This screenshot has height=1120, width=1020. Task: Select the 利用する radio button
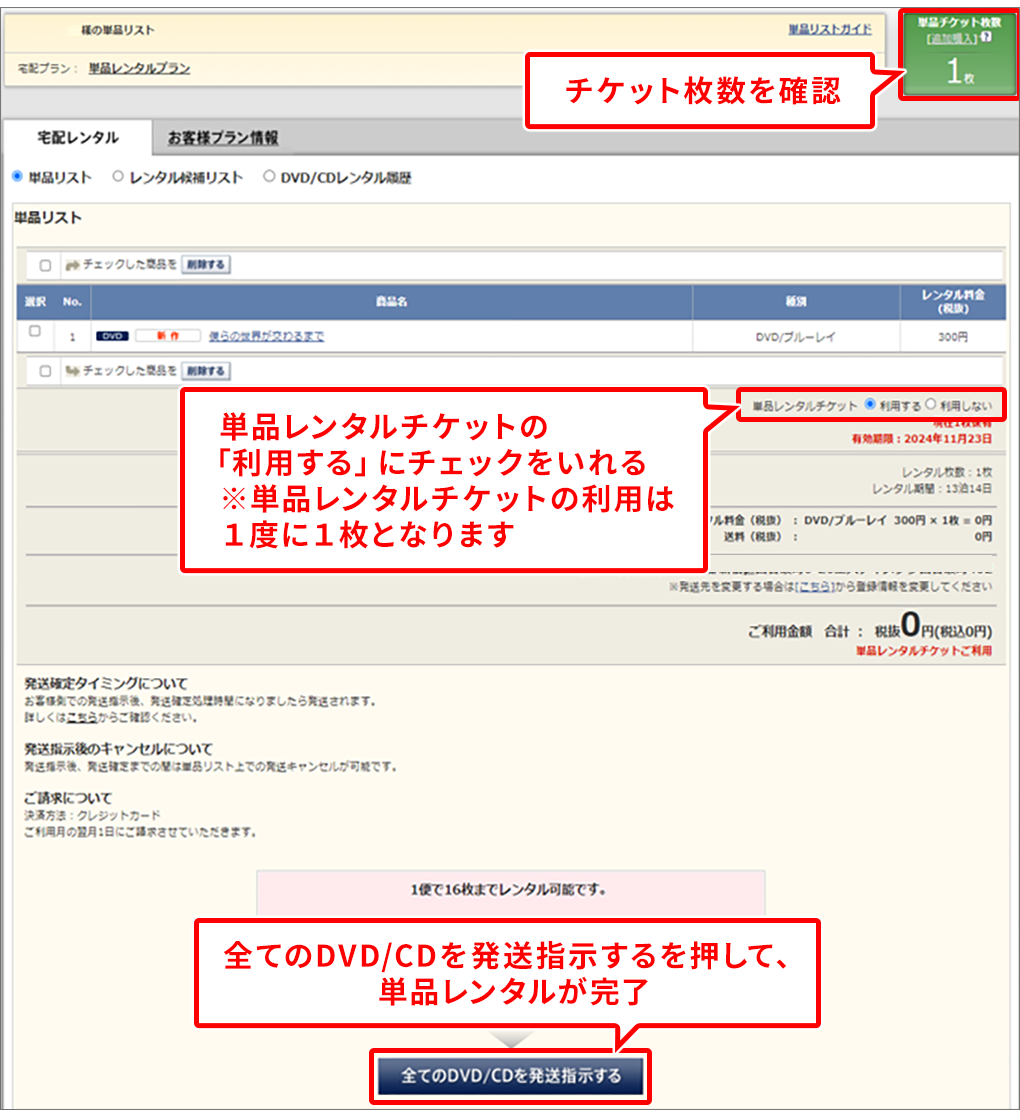[869, 405]
